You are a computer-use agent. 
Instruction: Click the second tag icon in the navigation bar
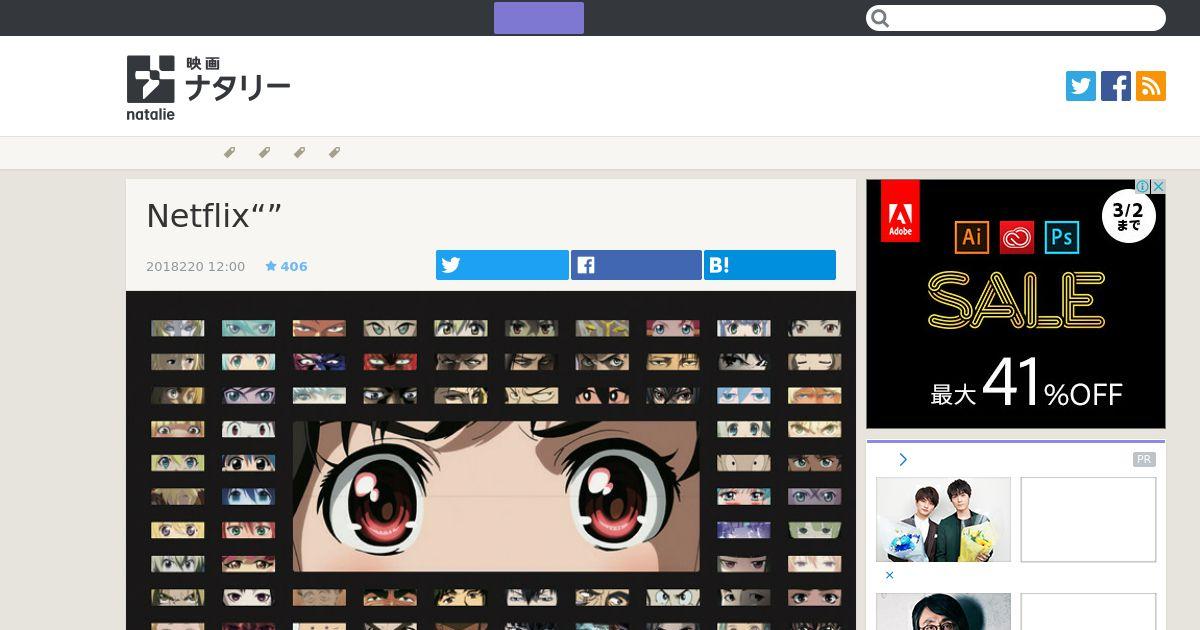click(x=264, y=153)
